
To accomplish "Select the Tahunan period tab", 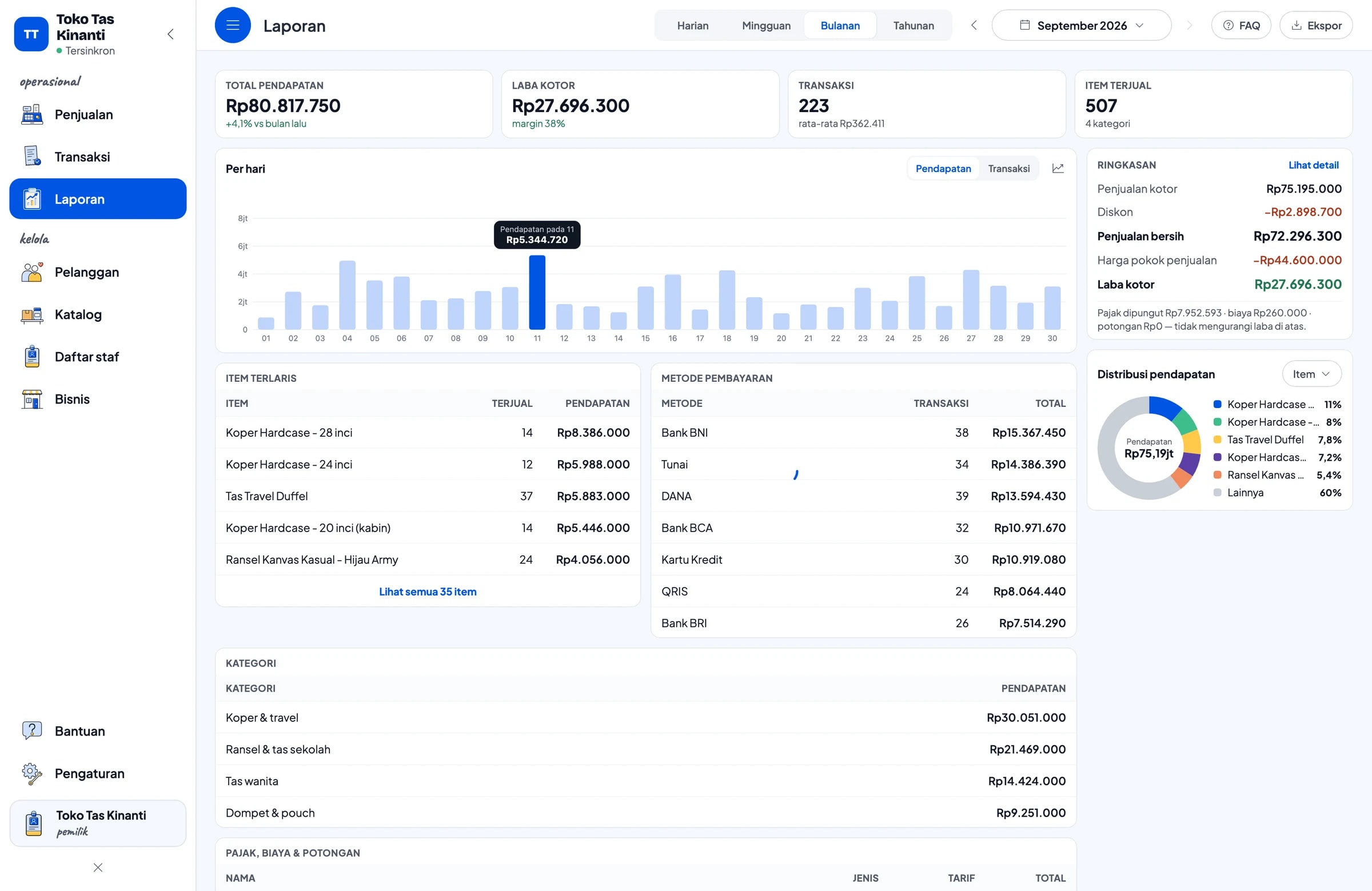I will pos(913,25).
